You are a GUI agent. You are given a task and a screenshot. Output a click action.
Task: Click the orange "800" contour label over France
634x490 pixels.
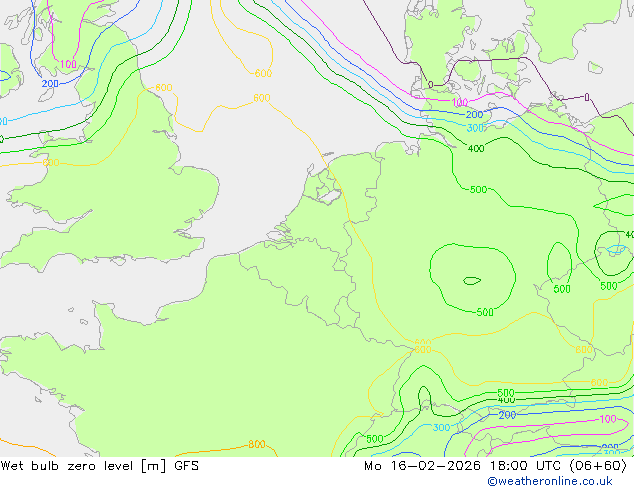[x=257, y=445]
